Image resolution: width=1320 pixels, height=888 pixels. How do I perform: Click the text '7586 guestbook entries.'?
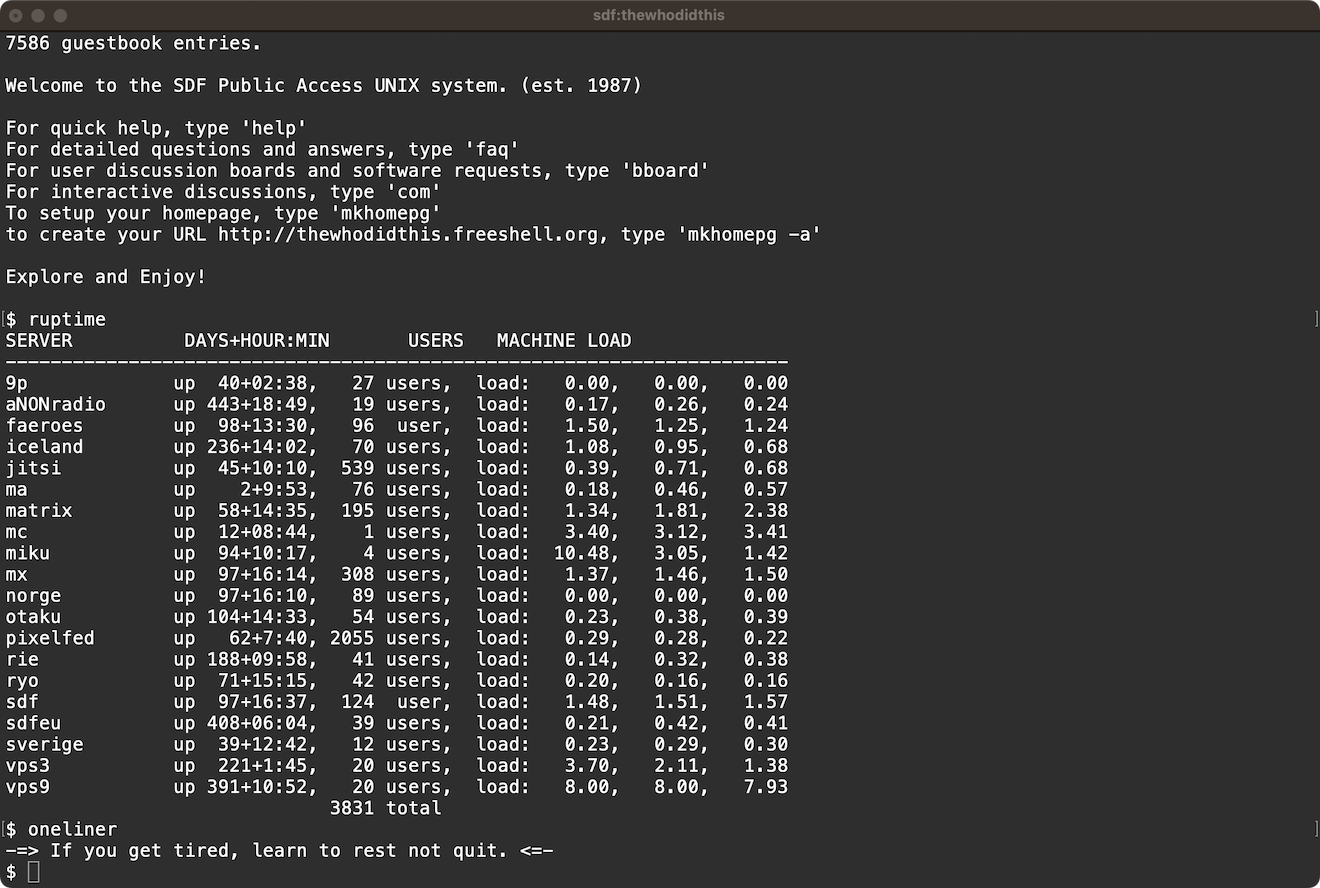(134, 43)
